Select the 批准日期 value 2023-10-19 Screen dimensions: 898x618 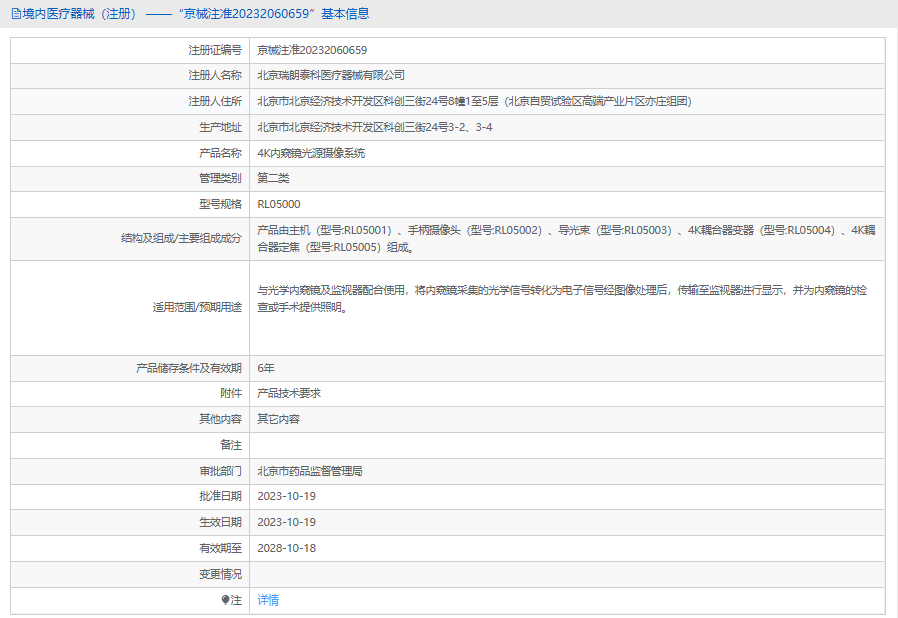[286, 497]
